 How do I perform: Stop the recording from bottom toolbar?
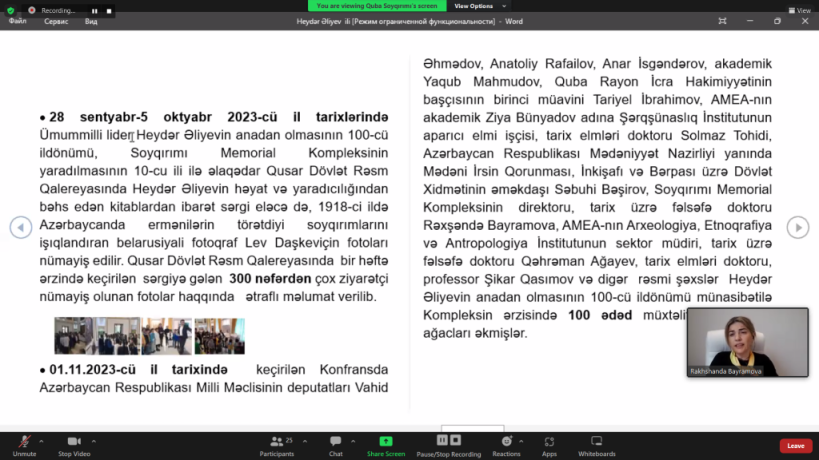point(455,440)
